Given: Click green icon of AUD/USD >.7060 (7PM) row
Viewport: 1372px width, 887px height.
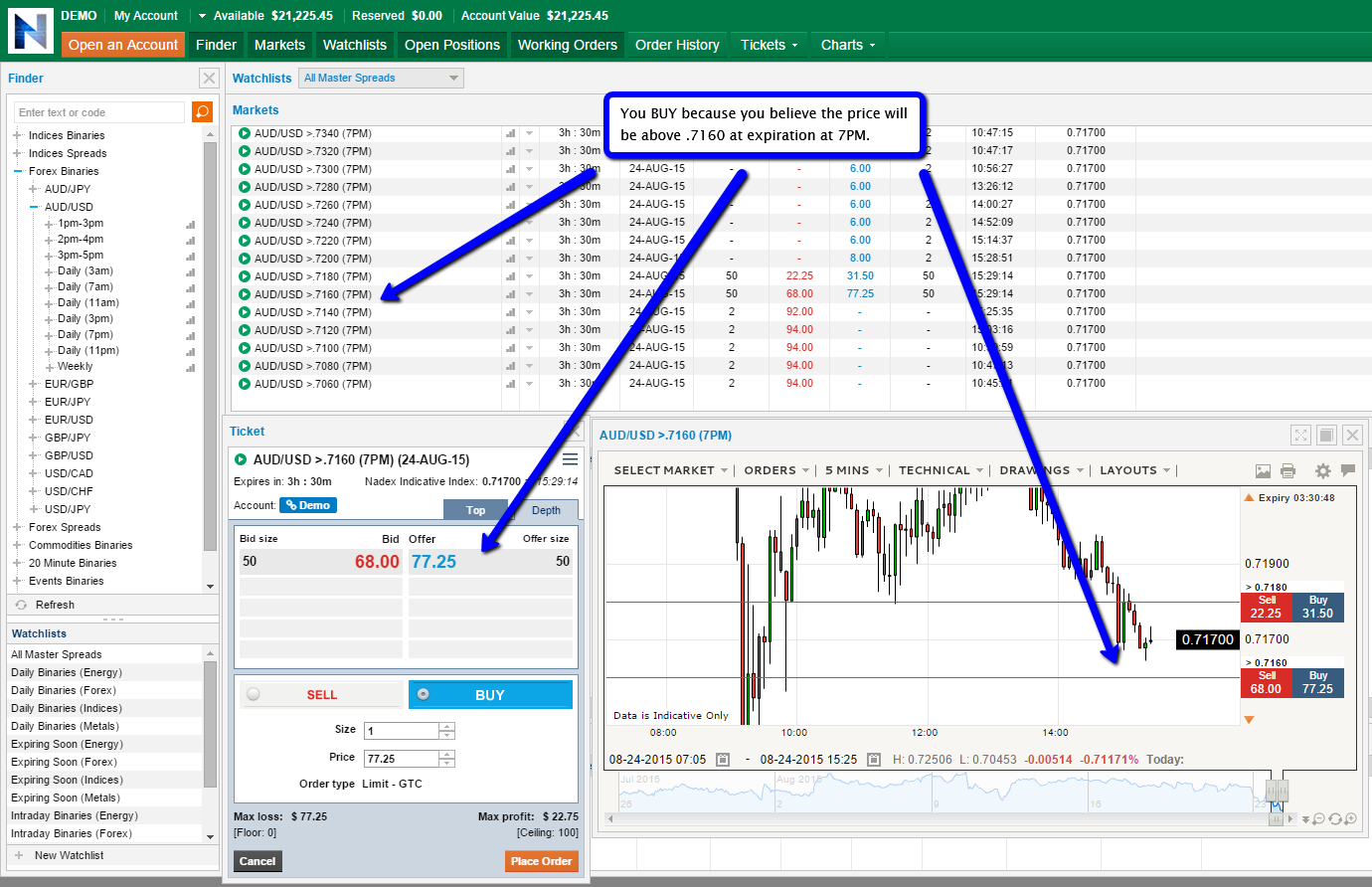Looking at the screenshot, I should tap(244, 384).
